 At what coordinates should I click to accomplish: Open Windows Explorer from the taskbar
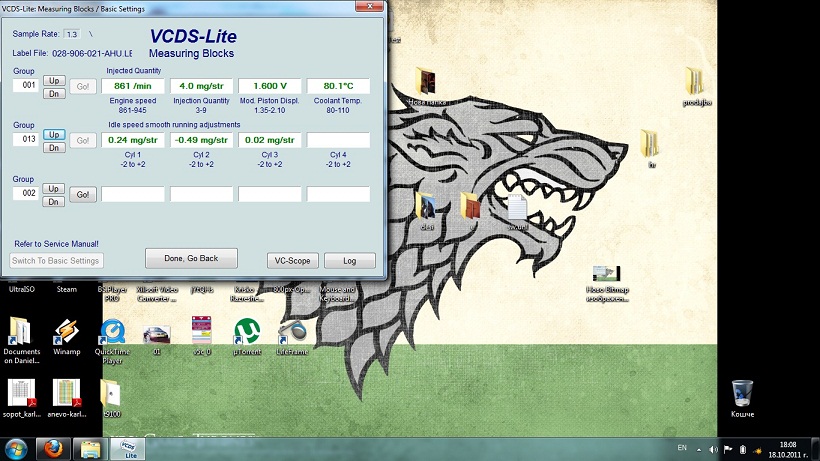click(89, 448)
